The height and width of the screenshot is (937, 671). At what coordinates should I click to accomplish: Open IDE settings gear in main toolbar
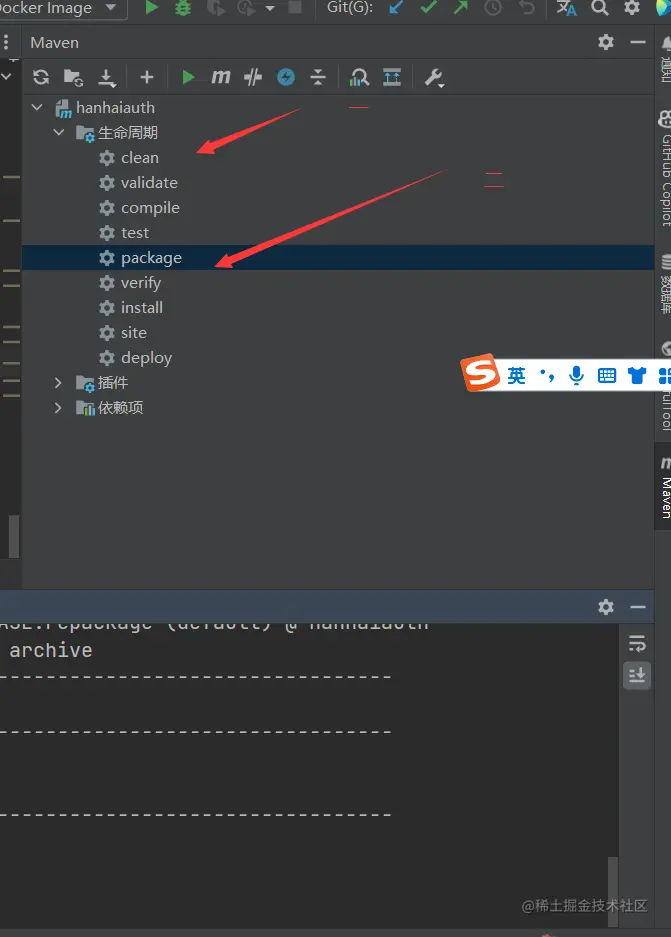[x=632, y=8]
